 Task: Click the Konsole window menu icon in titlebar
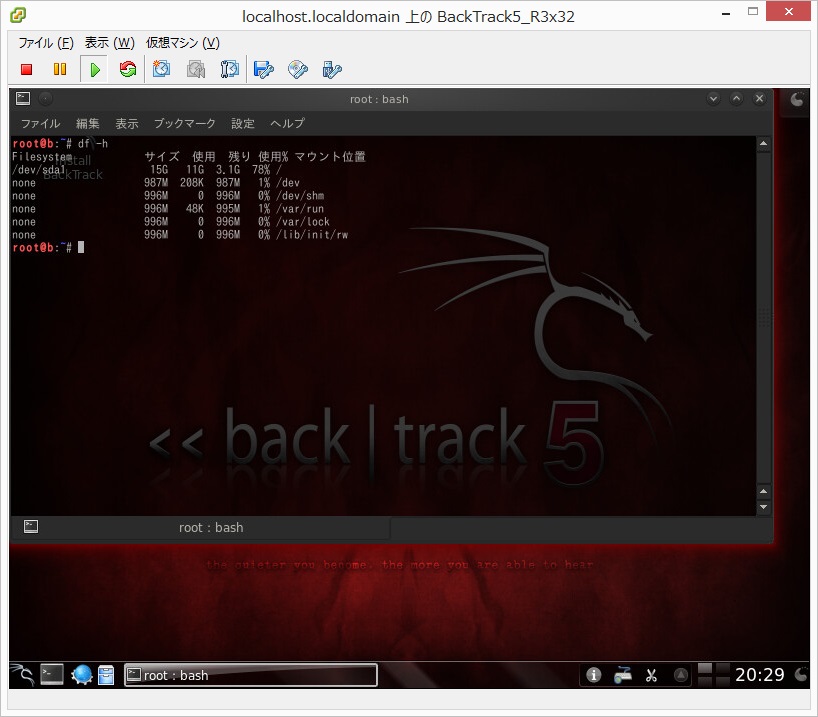click(23, 99)
